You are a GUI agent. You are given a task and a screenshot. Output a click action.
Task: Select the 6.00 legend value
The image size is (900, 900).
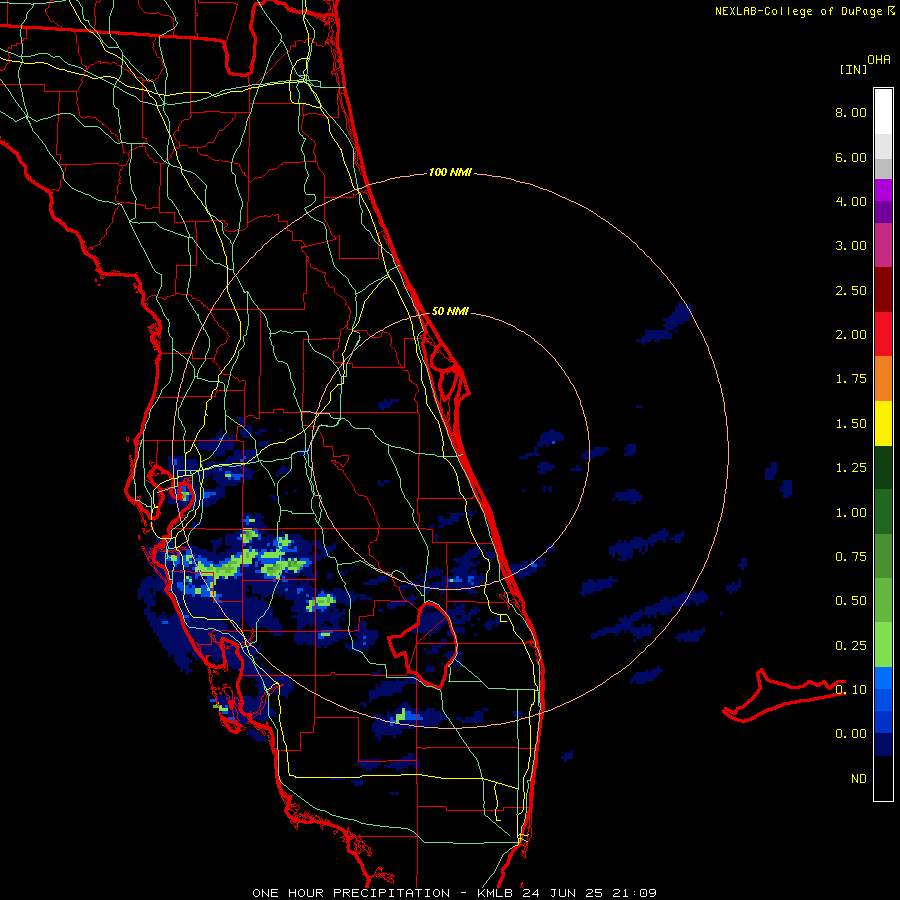pos(851,157)
